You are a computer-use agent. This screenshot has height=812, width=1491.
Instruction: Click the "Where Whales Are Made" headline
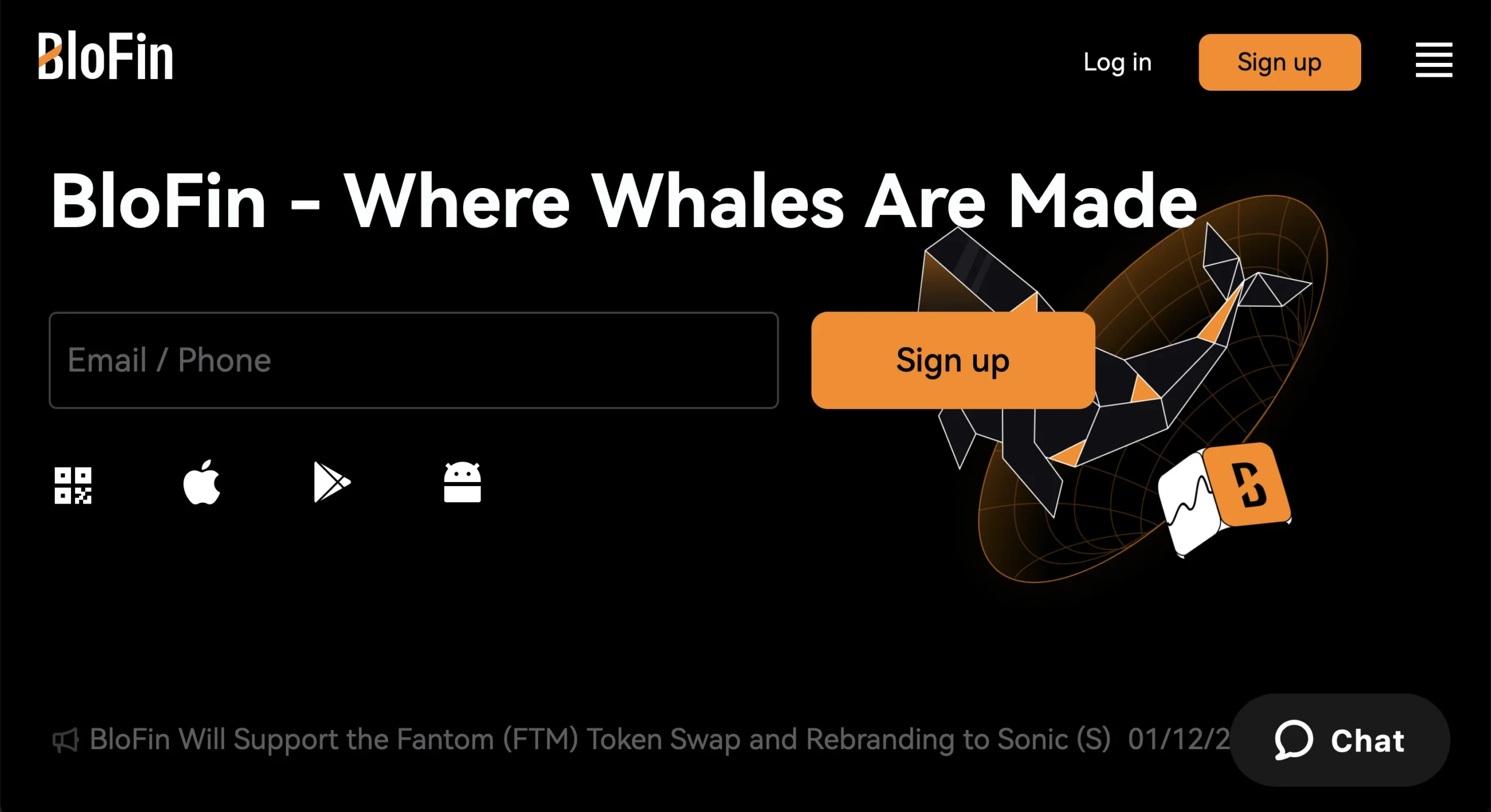pos(623,201)
